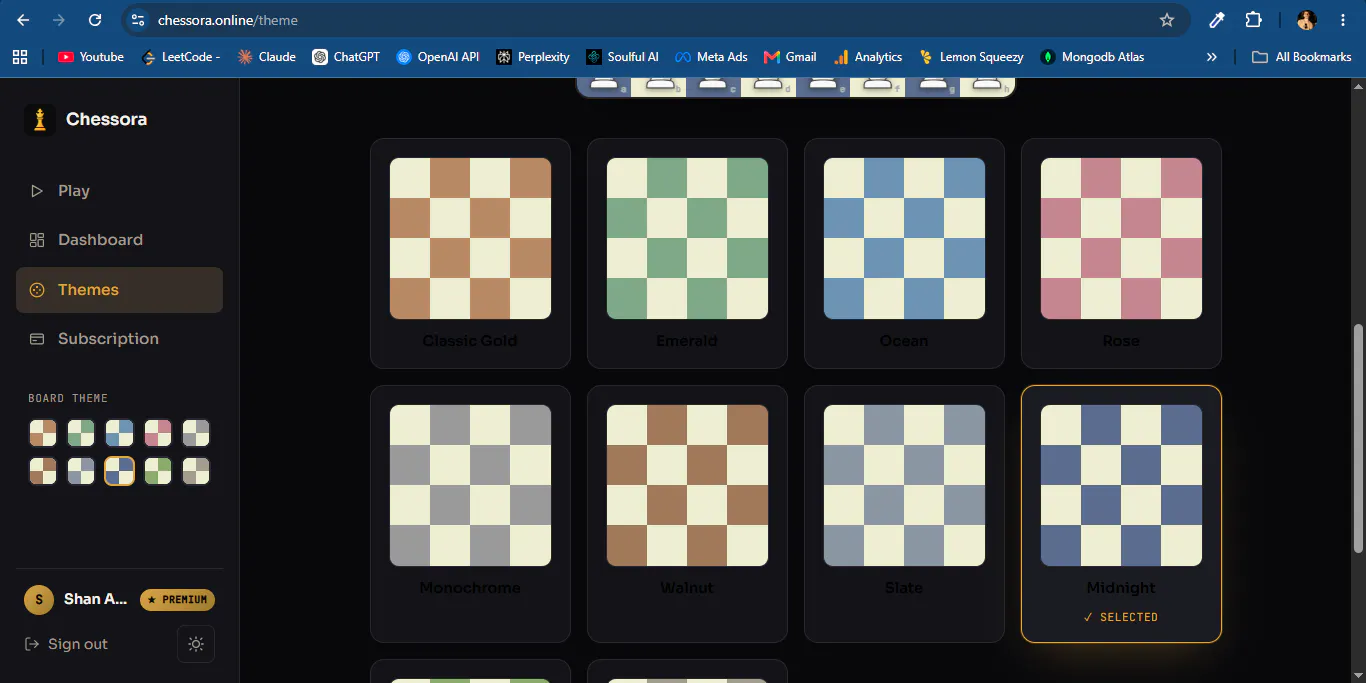The image size is (1366, 683).
Task: Open the ChatGPT bookmark
Action: tap(346, 57)
